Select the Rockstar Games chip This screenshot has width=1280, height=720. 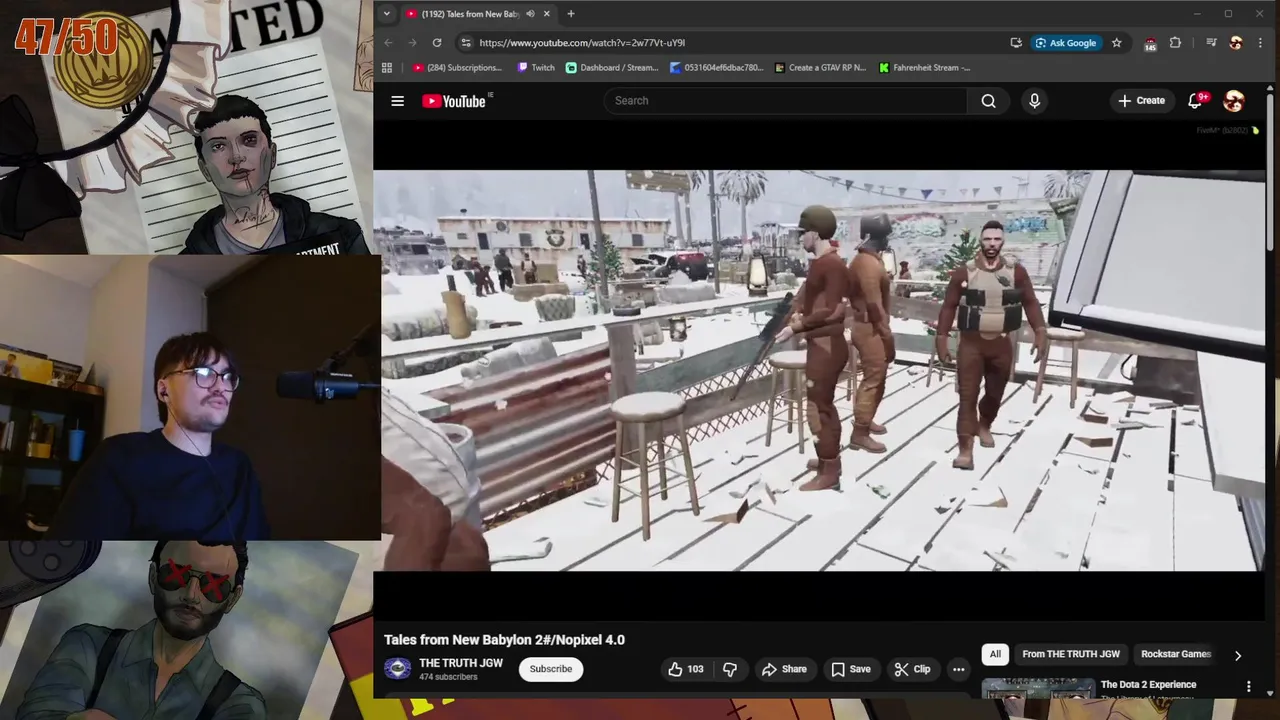click(1176, 654)
